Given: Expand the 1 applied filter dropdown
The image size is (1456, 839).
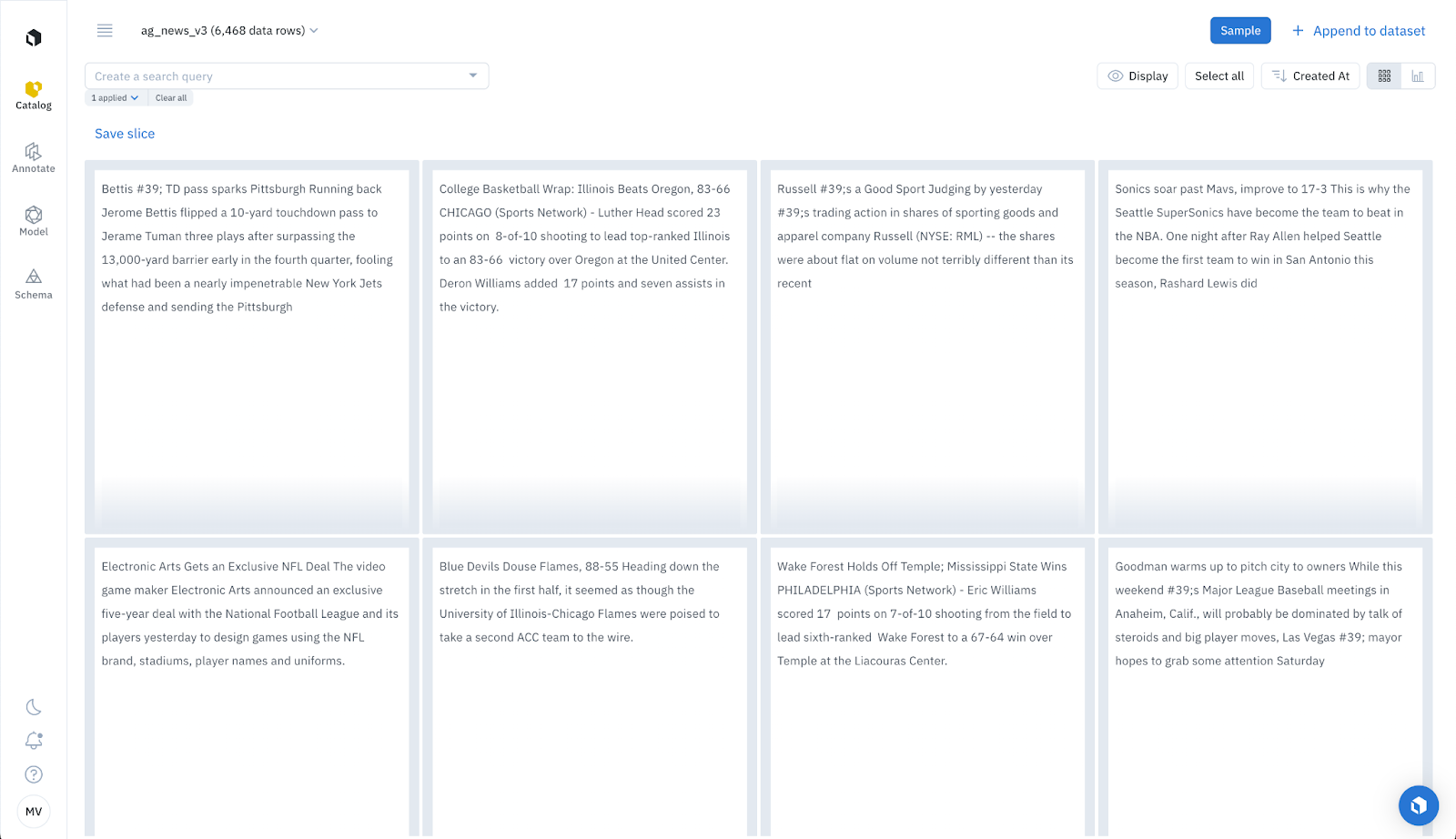Looking at the screenshot, I should [x=116, y=98].
